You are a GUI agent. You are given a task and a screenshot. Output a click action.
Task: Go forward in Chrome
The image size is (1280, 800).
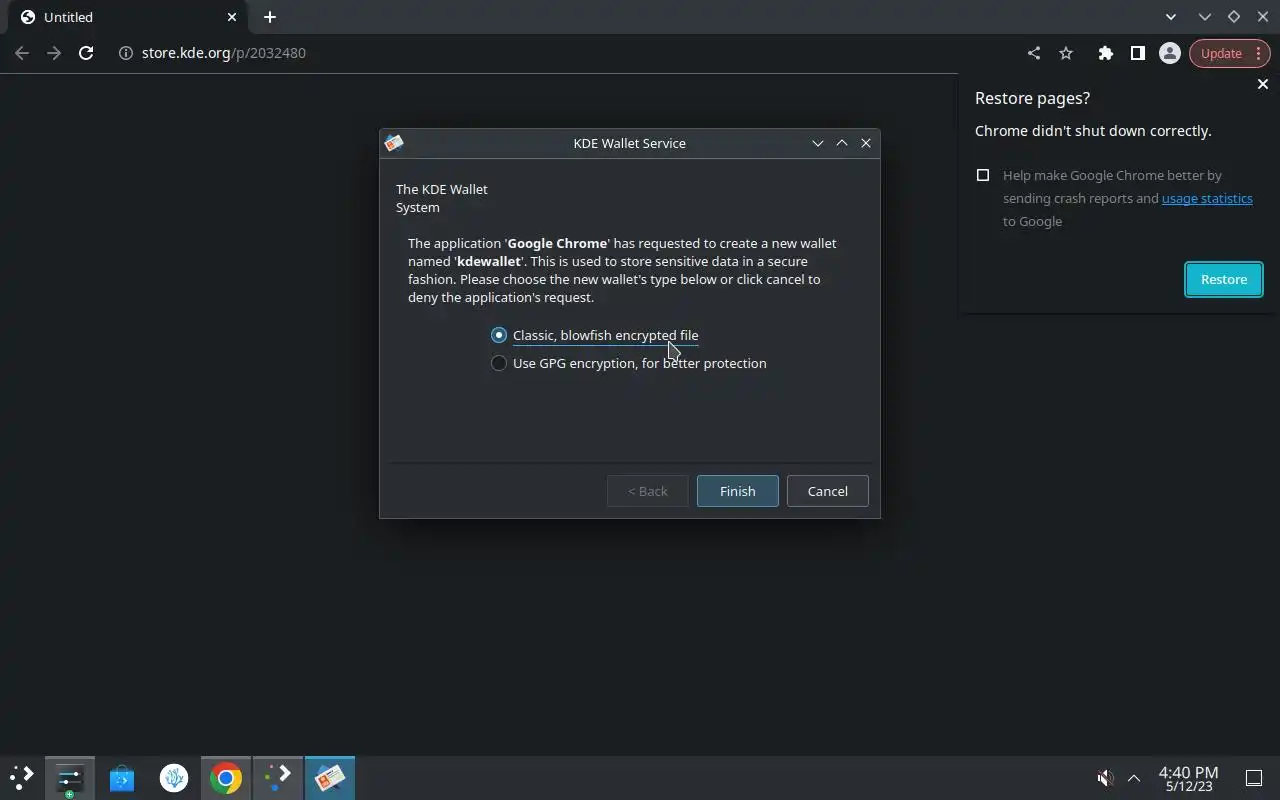(x=54, y=53)
